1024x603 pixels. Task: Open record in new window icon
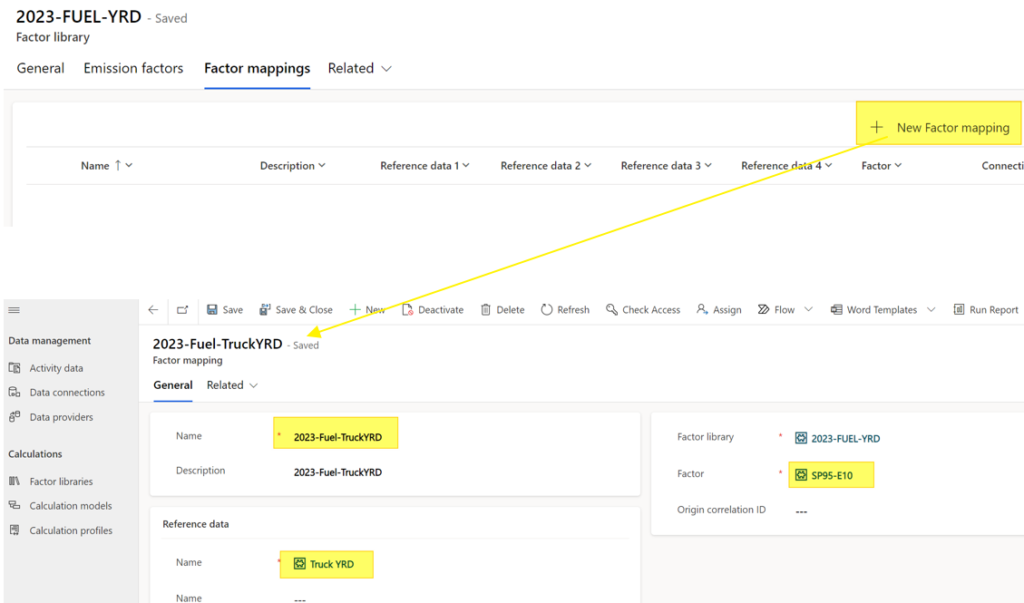182,310
